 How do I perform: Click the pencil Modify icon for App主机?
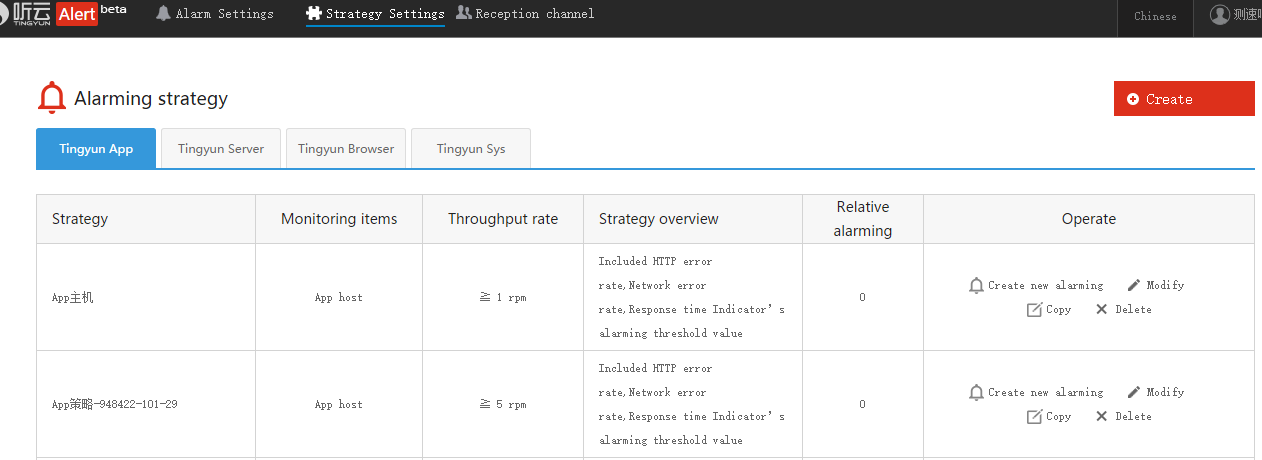pyautogui.click(x=1134, y=285)
